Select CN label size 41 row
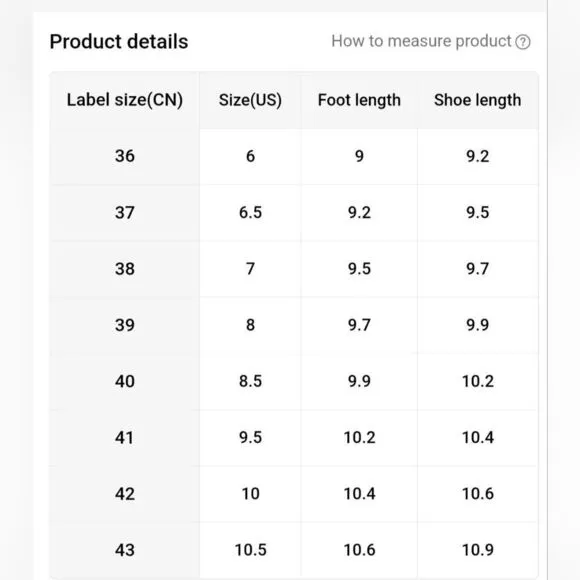Image resolution: width=580 pixels, height=580 pixels. point(294,438)
